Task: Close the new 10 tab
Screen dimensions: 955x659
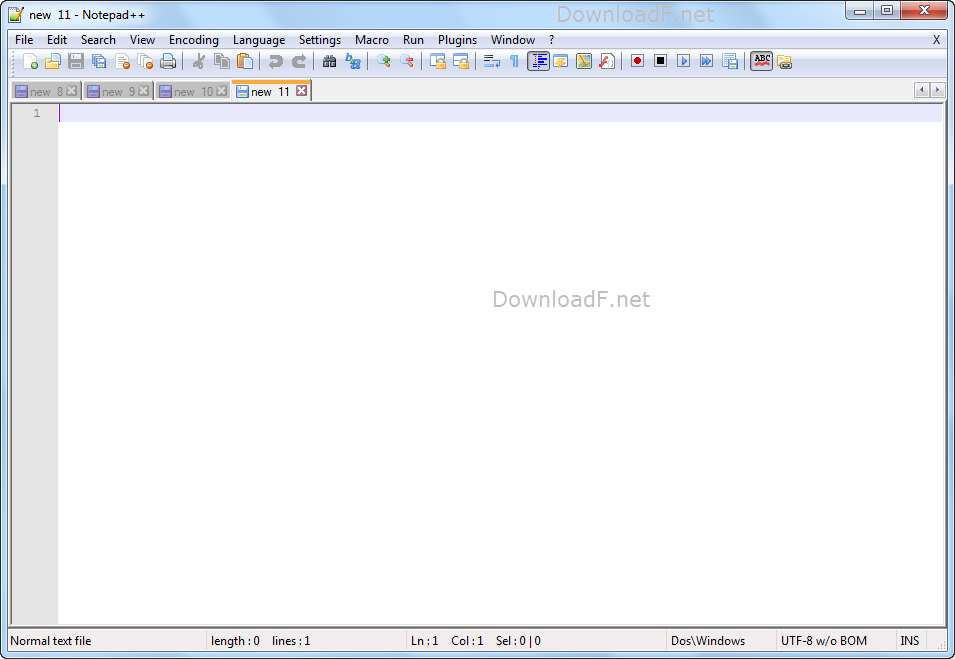Action: click(x=222, y=91)
